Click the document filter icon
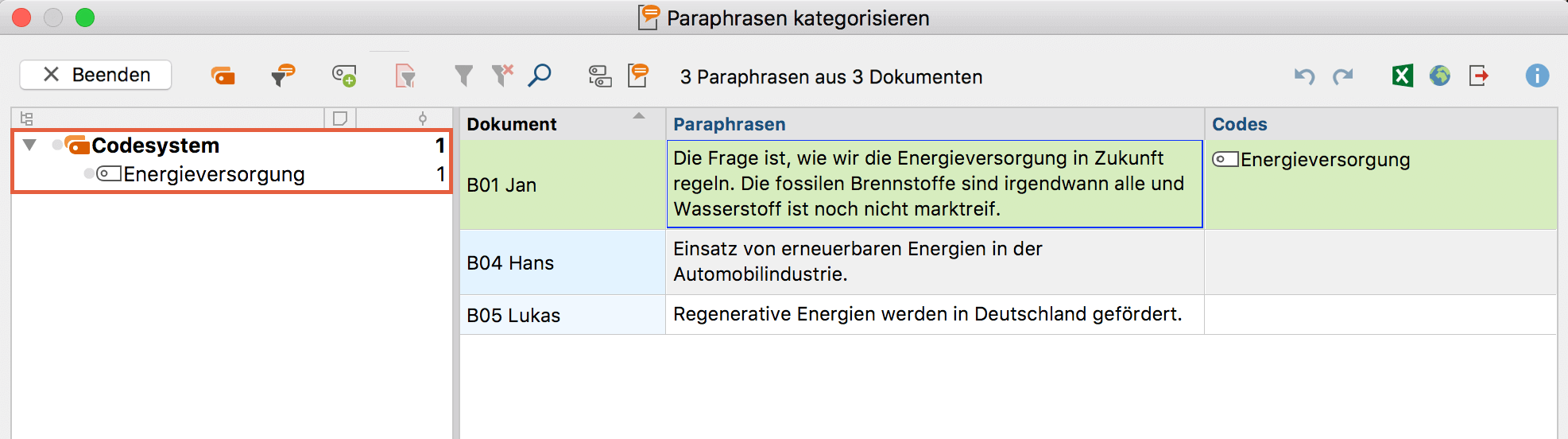 [405, 76]
